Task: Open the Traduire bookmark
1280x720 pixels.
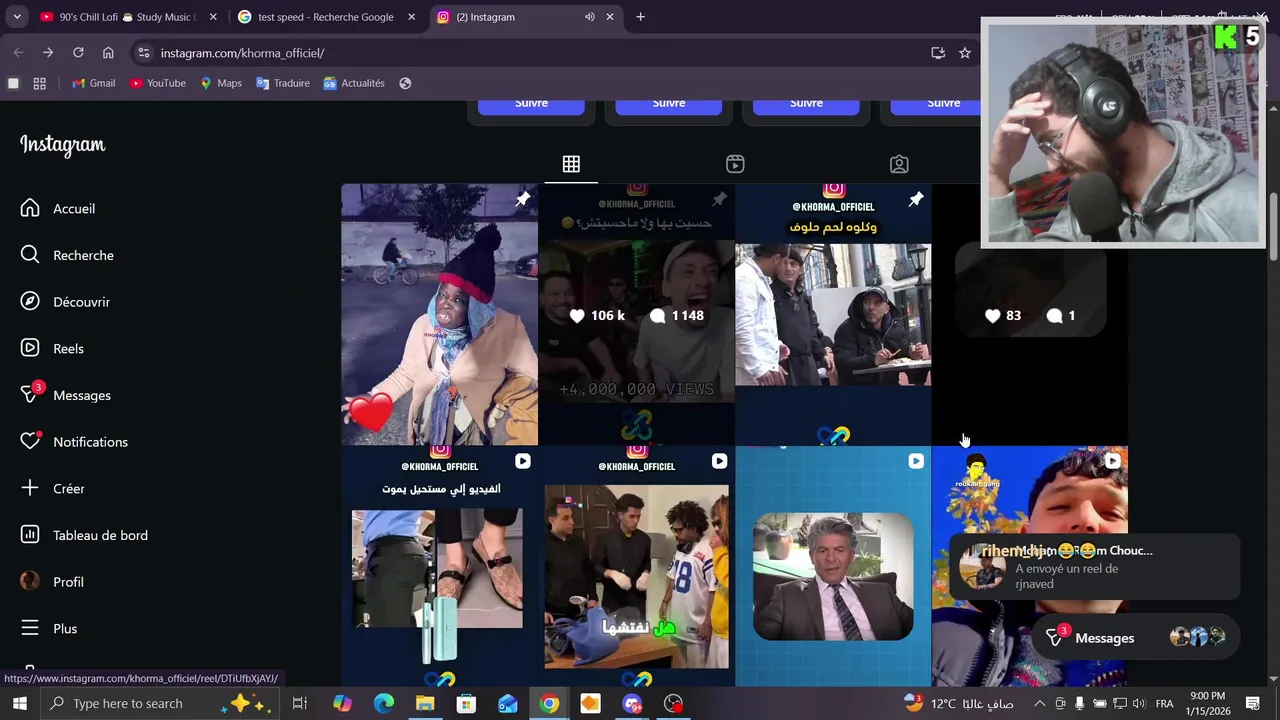Action: pyautogui.click(x=283, y=83)
